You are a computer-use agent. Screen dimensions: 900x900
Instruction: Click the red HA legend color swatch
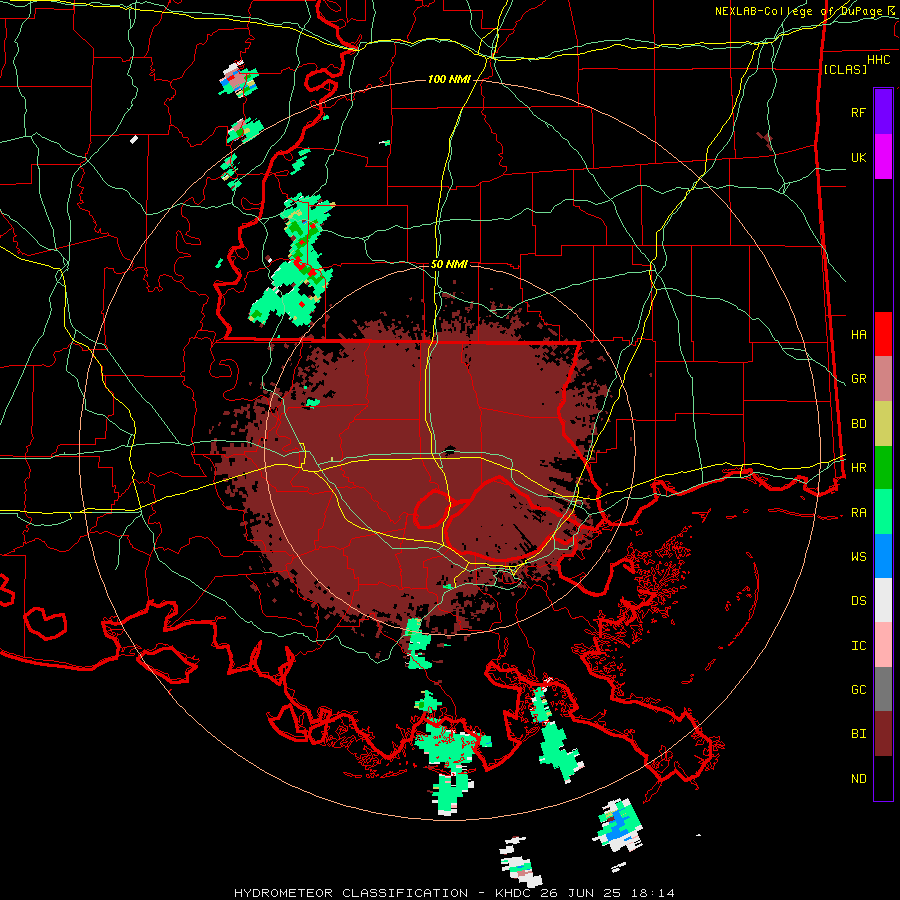pyautogui.click(x=883, y=334)
